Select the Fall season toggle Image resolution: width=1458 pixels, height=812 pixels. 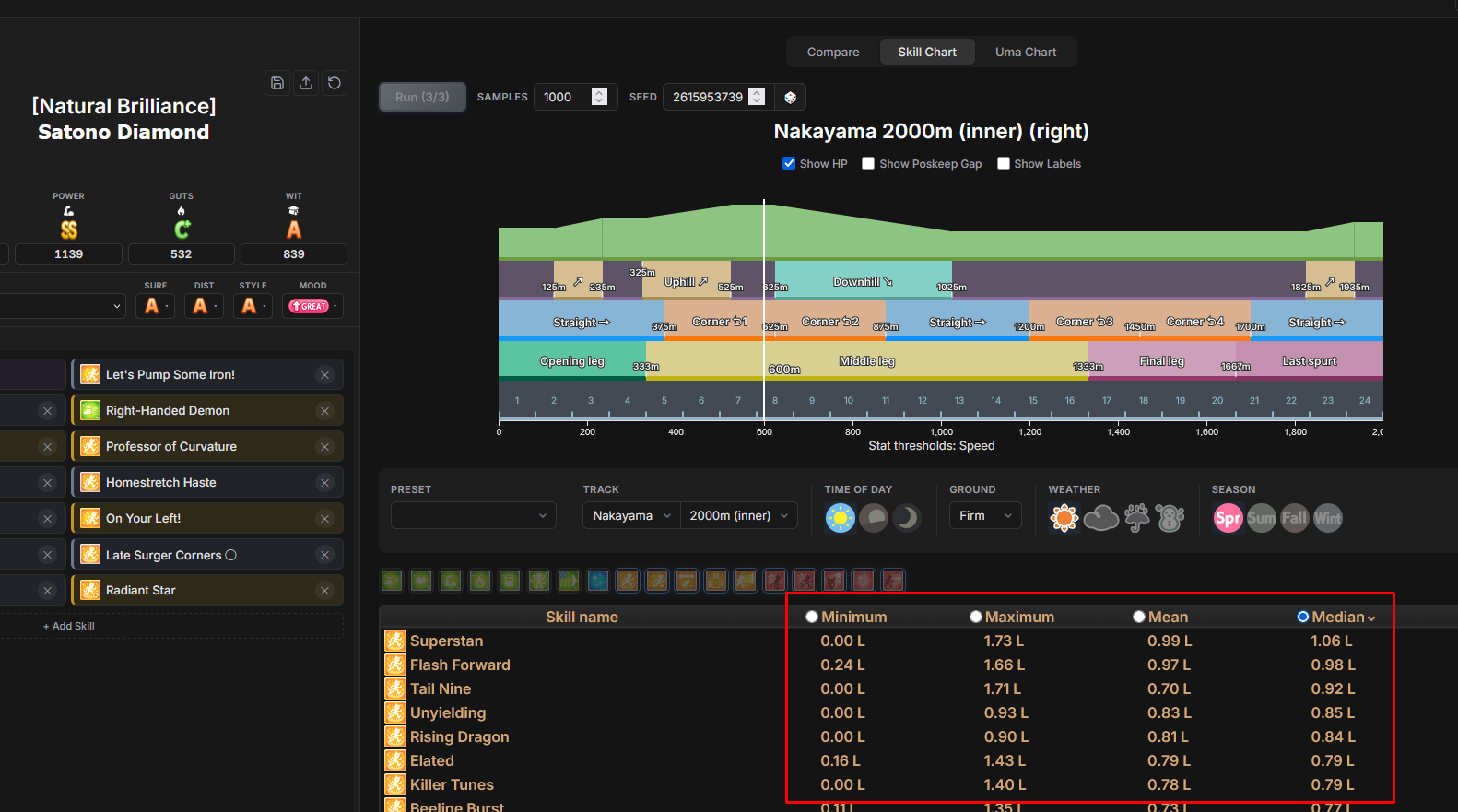pos(1295,518)
